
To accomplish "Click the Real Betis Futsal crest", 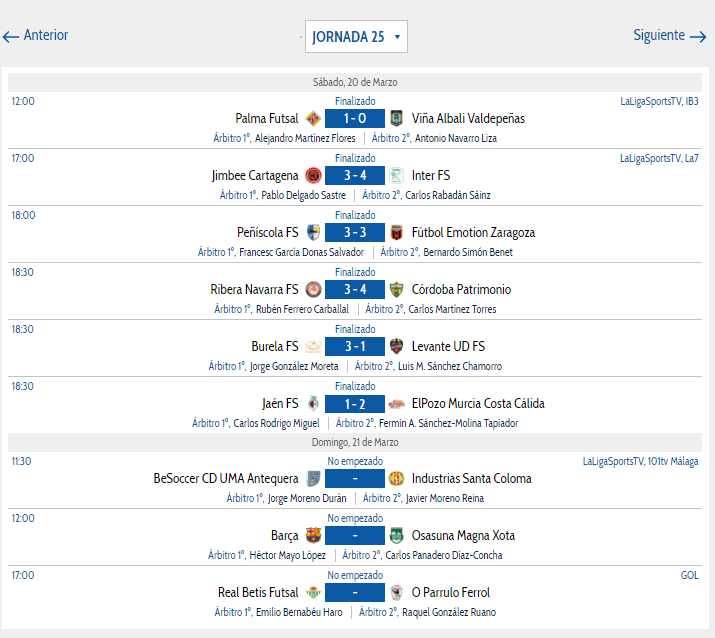I will point(313,592).
